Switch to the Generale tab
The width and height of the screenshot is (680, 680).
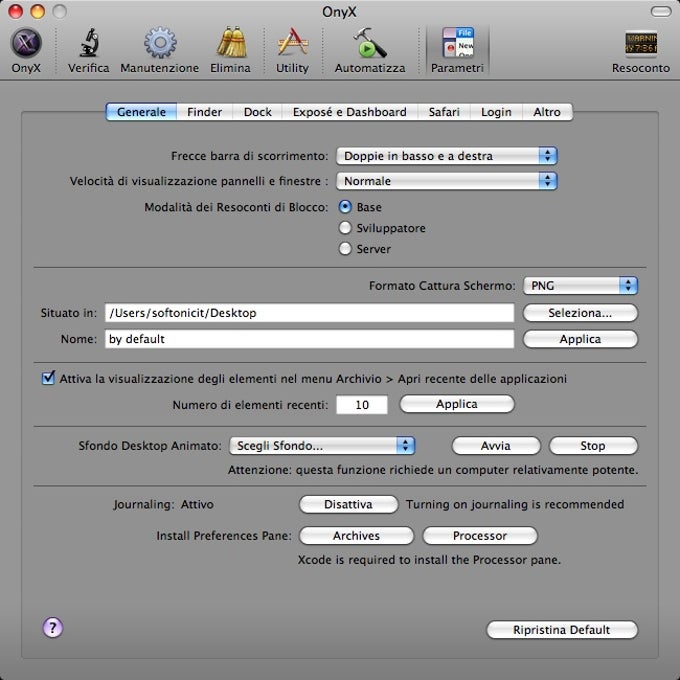[141, 112]
